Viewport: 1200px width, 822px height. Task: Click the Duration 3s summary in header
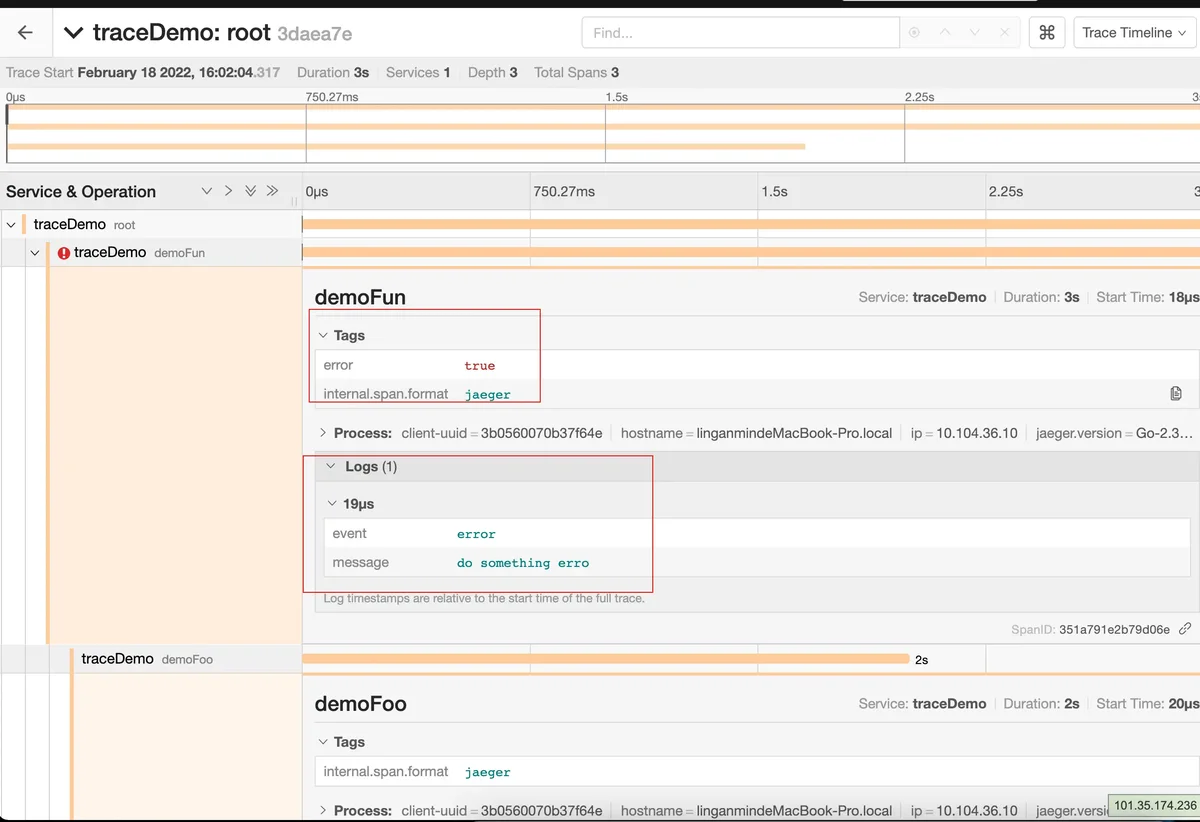(x=333, y=73)
